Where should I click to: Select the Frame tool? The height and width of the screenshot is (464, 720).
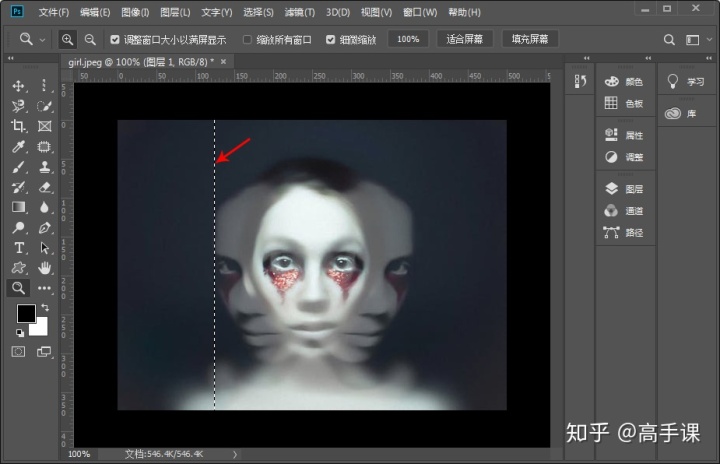coord(44,126)
